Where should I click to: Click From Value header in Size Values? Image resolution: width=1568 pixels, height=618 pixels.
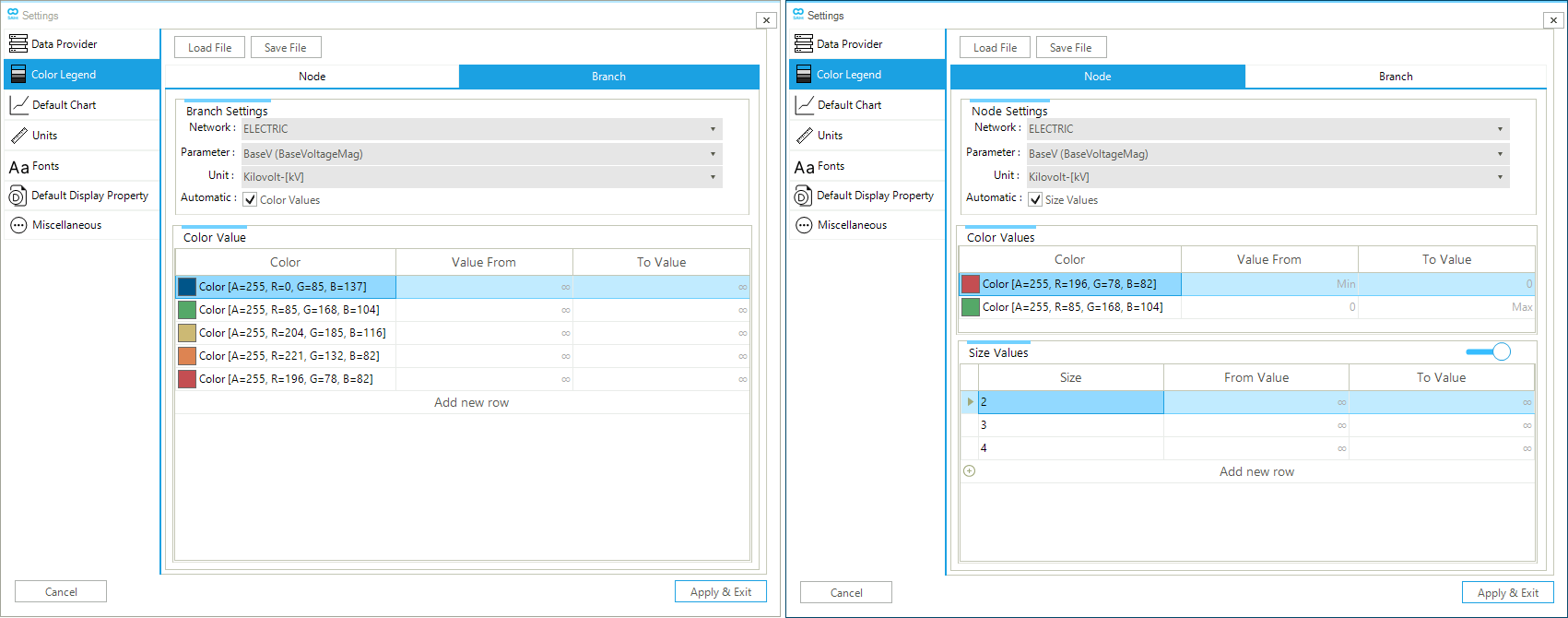coord(1256,377)
